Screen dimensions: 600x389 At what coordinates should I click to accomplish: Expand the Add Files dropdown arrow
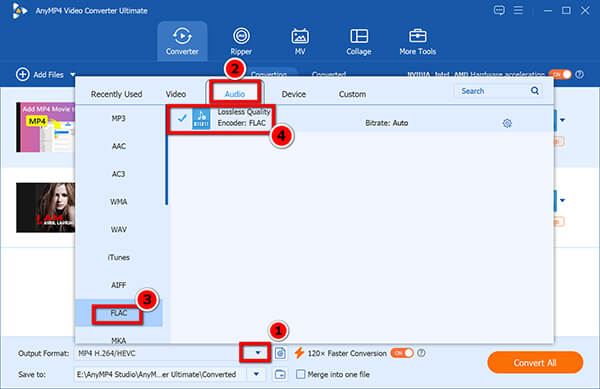[x=73, y=75]
